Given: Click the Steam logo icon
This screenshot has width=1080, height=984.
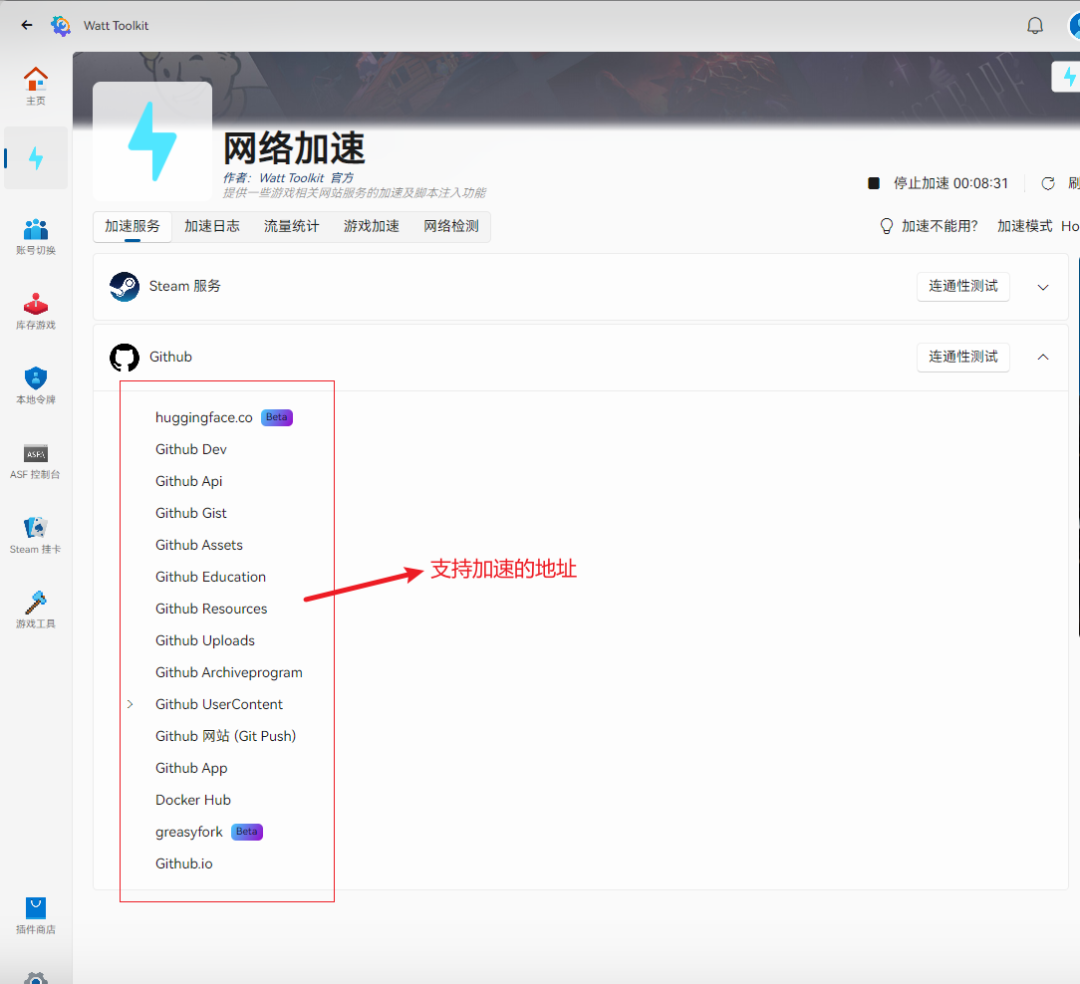Looking at the screenshot, I should pyautogui.click(x=125, y=286).
